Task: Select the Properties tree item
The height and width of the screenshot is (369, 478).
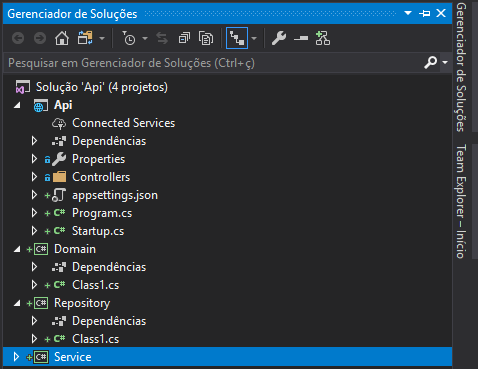Action: tap(99, 159)
